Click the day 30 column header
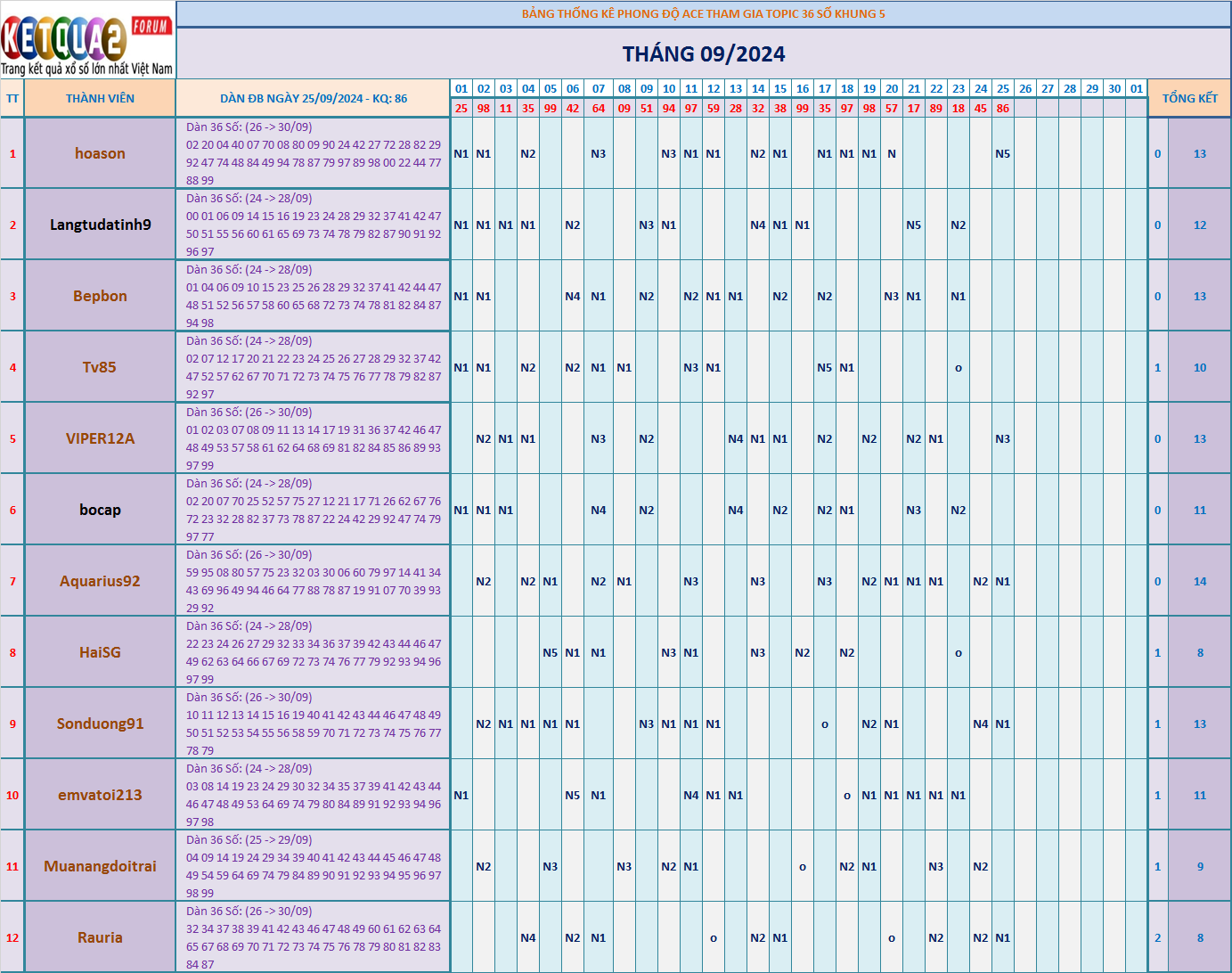 pos(1114,88)
